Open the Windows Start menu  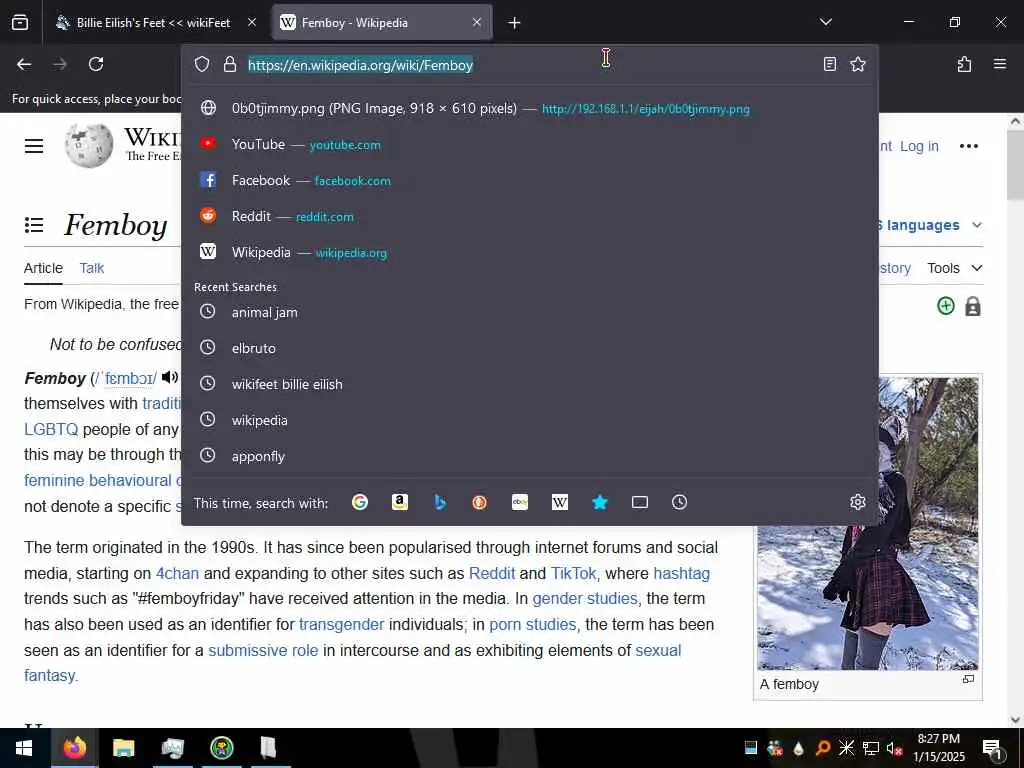pyautogui.click(x=24, y=748)
